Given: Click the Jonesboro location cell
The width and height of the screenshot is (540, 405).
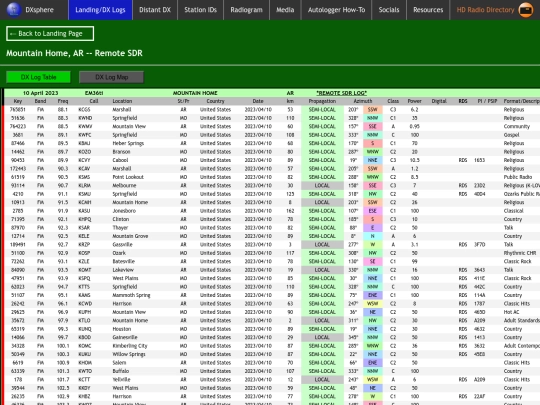Looking at the screenshot, I should click(124, 211).
